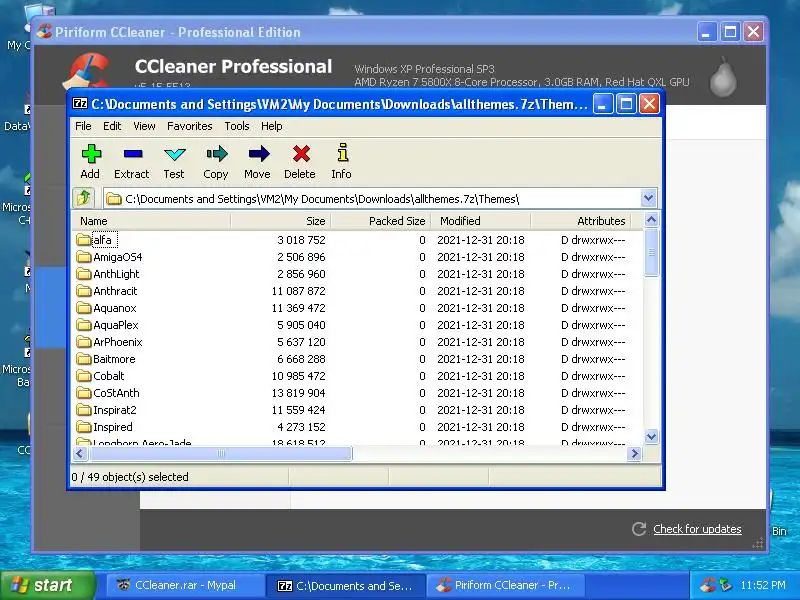
Task: Select the ArPhoenix folder icon
Action: (x=84, y=342)
